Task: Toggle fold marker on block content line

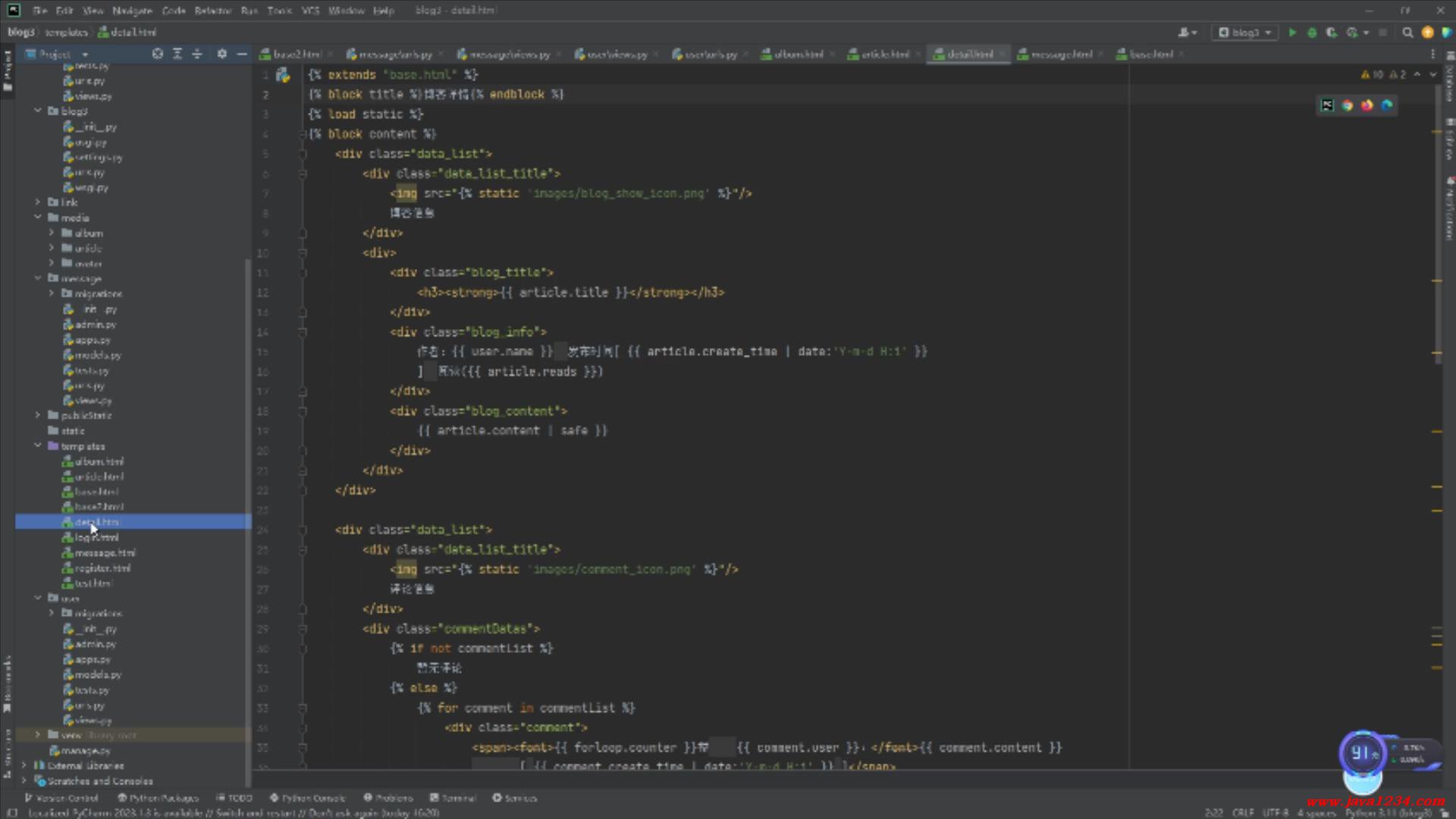Action: tap(303, 134)
